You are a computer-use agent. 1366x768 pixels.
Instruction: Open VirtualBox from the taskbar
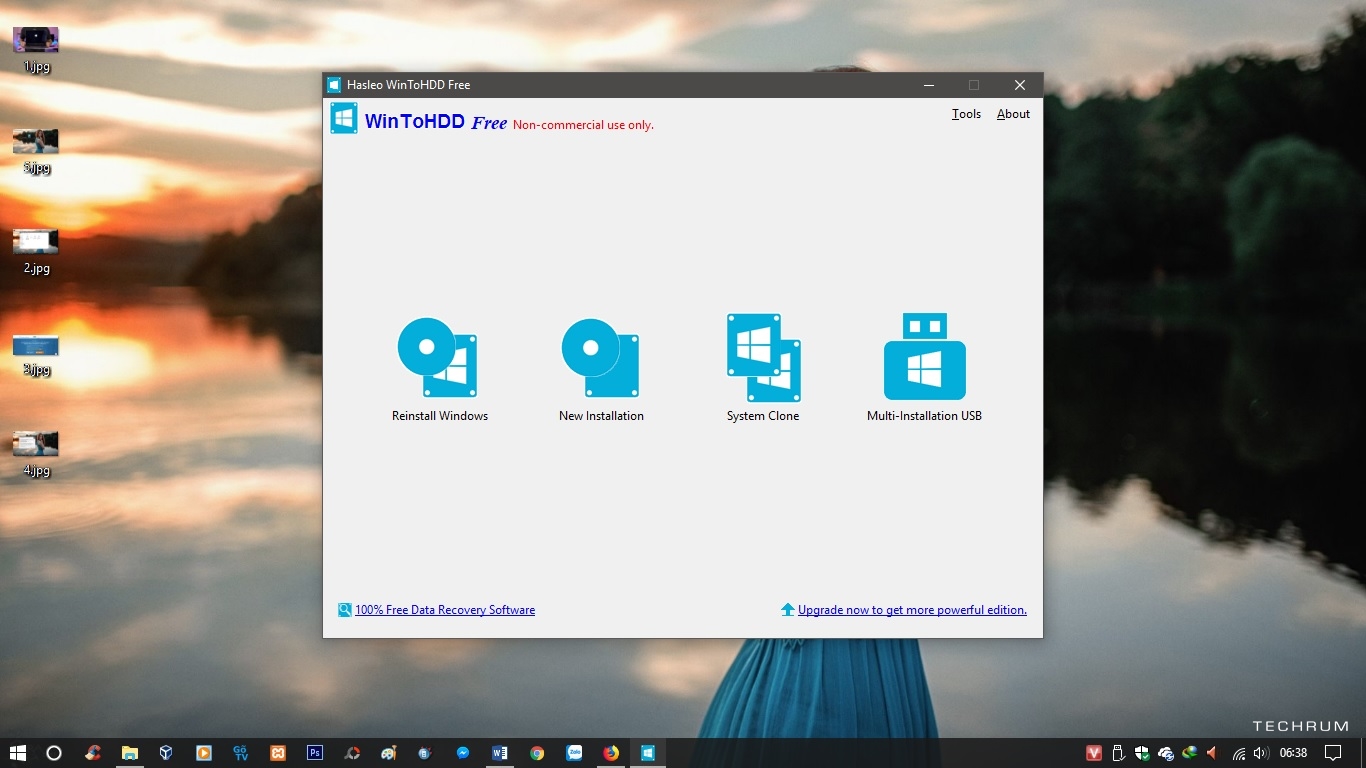coord(167,753)
